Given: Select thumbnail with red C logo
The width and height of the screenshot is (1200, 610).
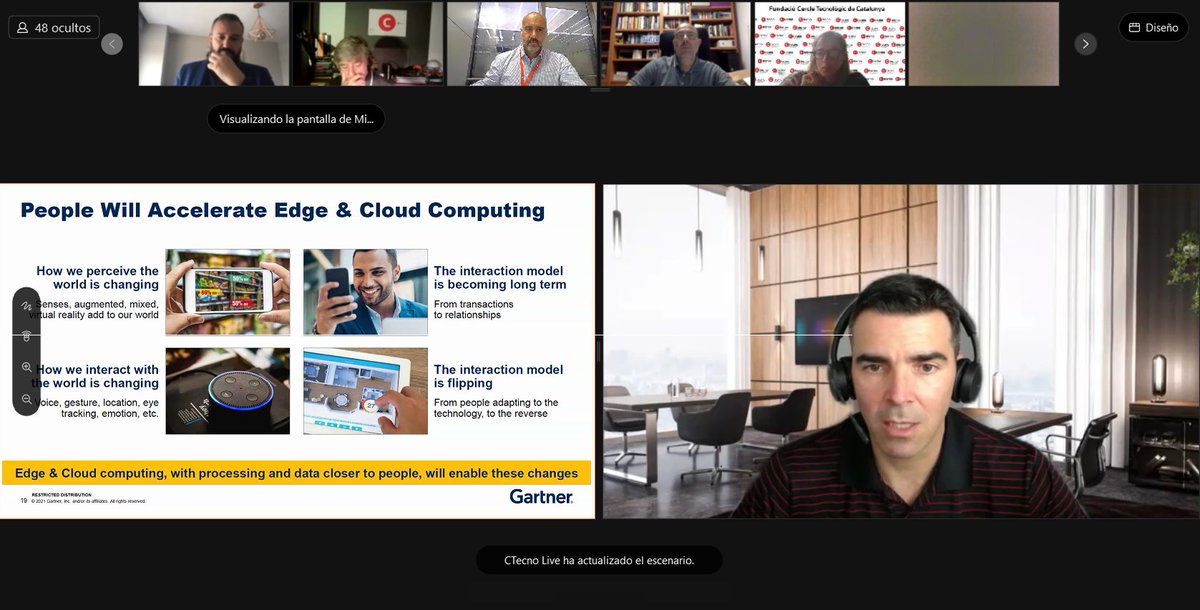Looking at the screenshot, I should pos(368,44).
